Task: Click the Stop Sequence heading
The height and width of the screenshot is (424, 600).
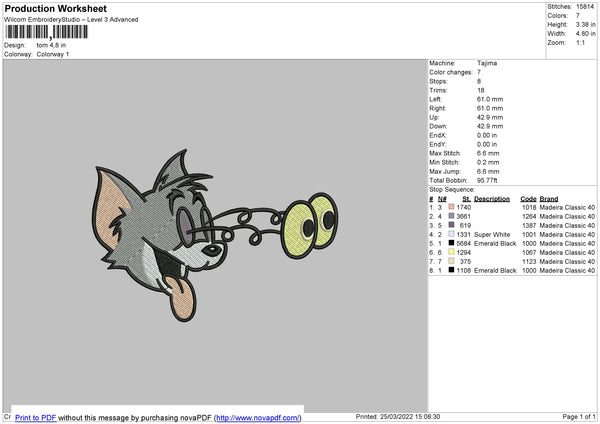Action: click(452, 190)
